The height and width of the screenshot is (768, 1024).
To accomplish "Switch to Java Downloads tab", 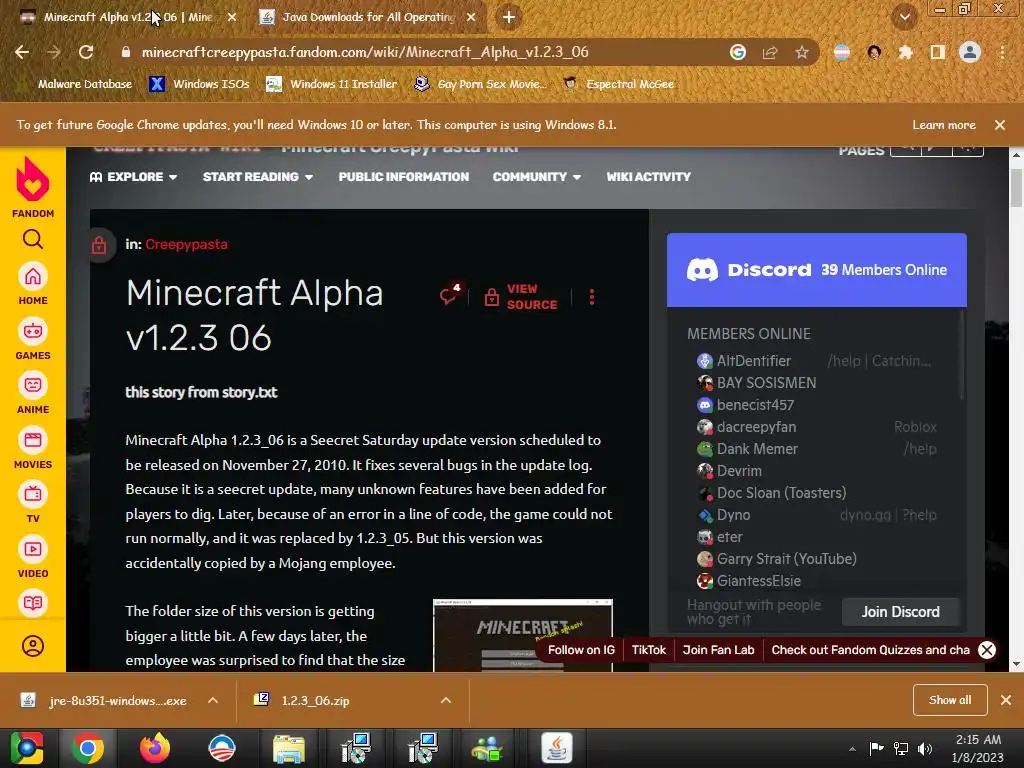I will 368,17.
